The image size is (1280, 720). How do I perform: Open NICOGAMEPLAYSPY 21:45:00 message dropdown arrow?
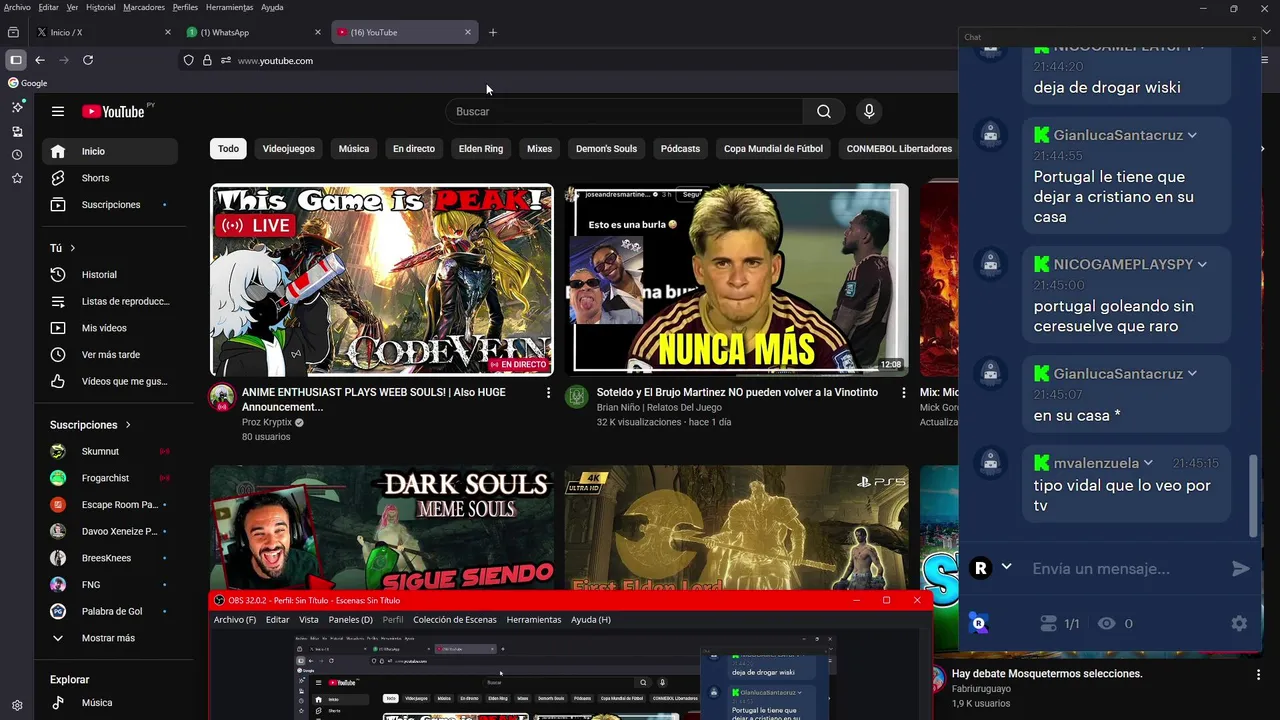click(x=1202, y=265)
